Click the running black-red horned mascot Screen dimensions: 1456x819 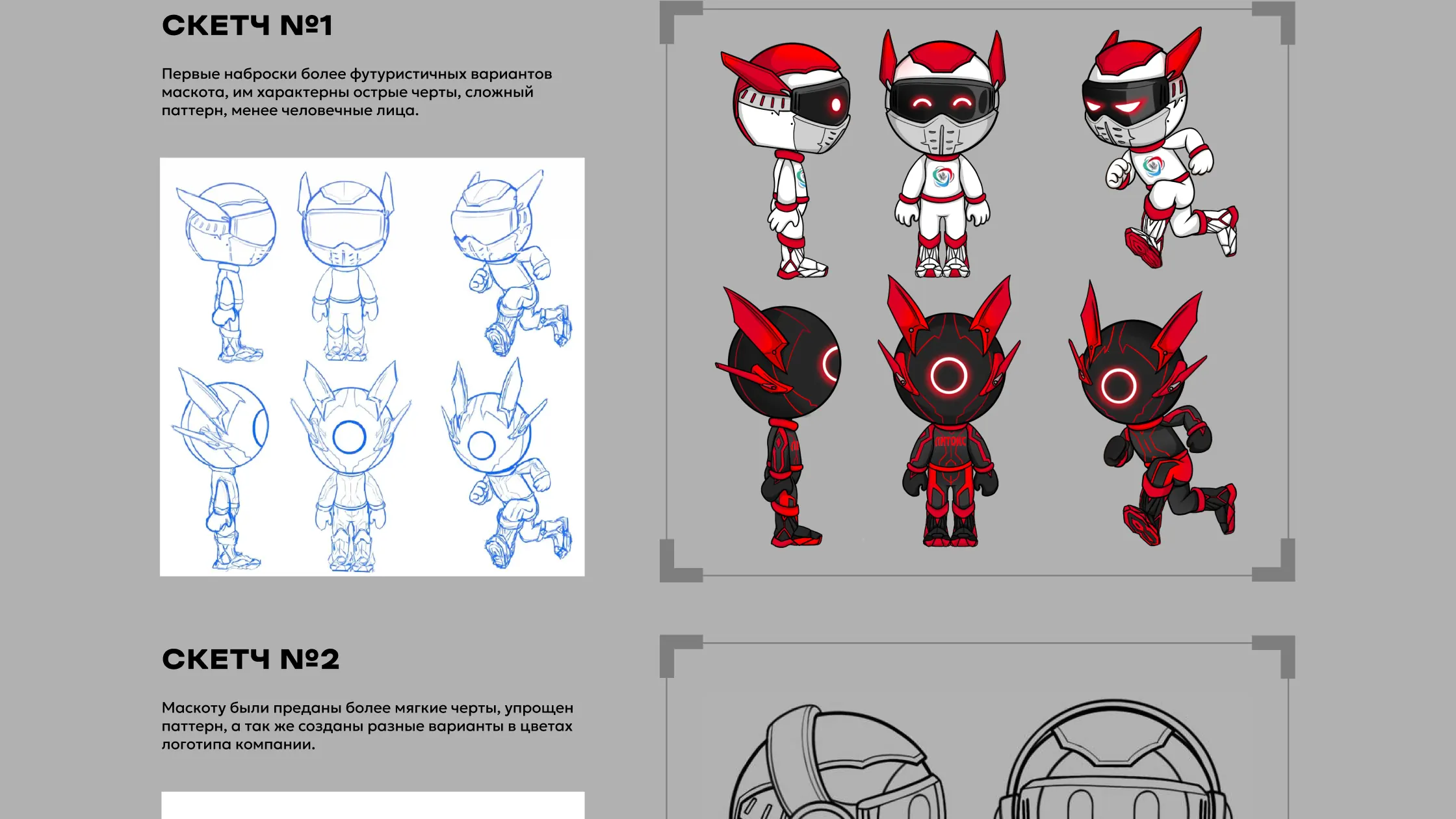click(x=1152, y=413)
